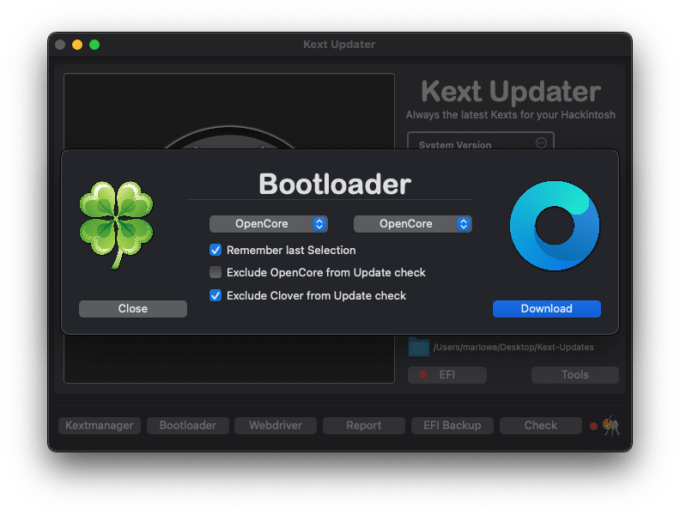Close the Bootloader dialog with the Close button

(133, 309)
